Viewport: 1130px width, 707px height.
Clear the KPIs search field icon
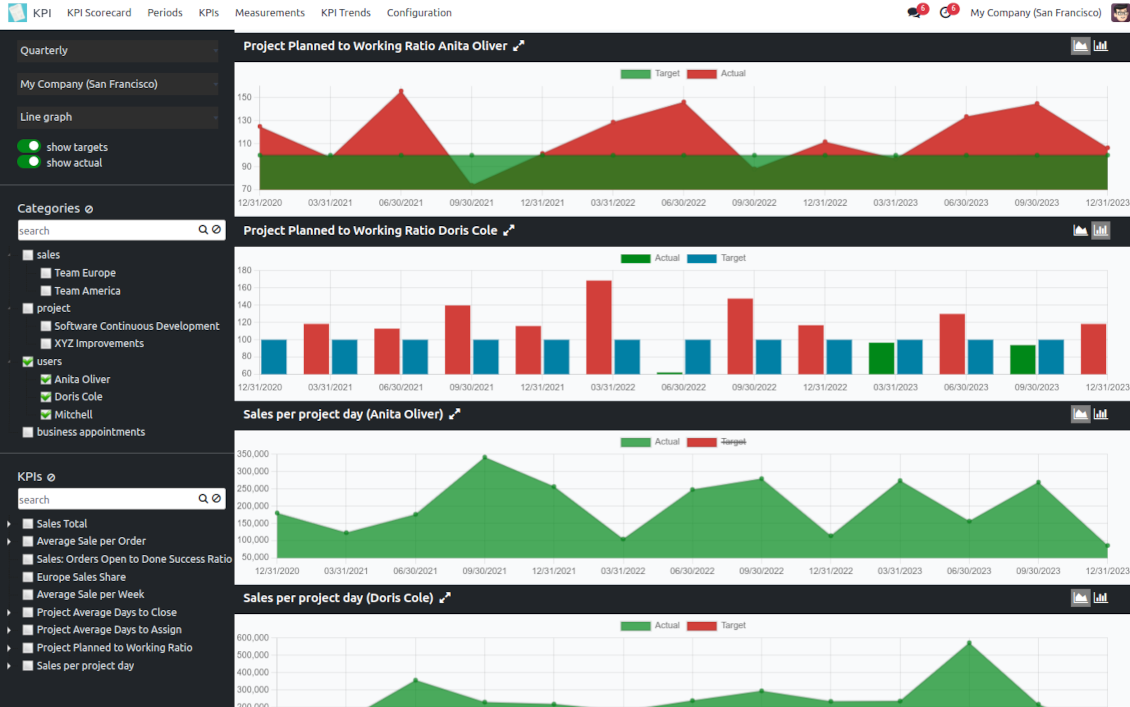tap(216, 499)
